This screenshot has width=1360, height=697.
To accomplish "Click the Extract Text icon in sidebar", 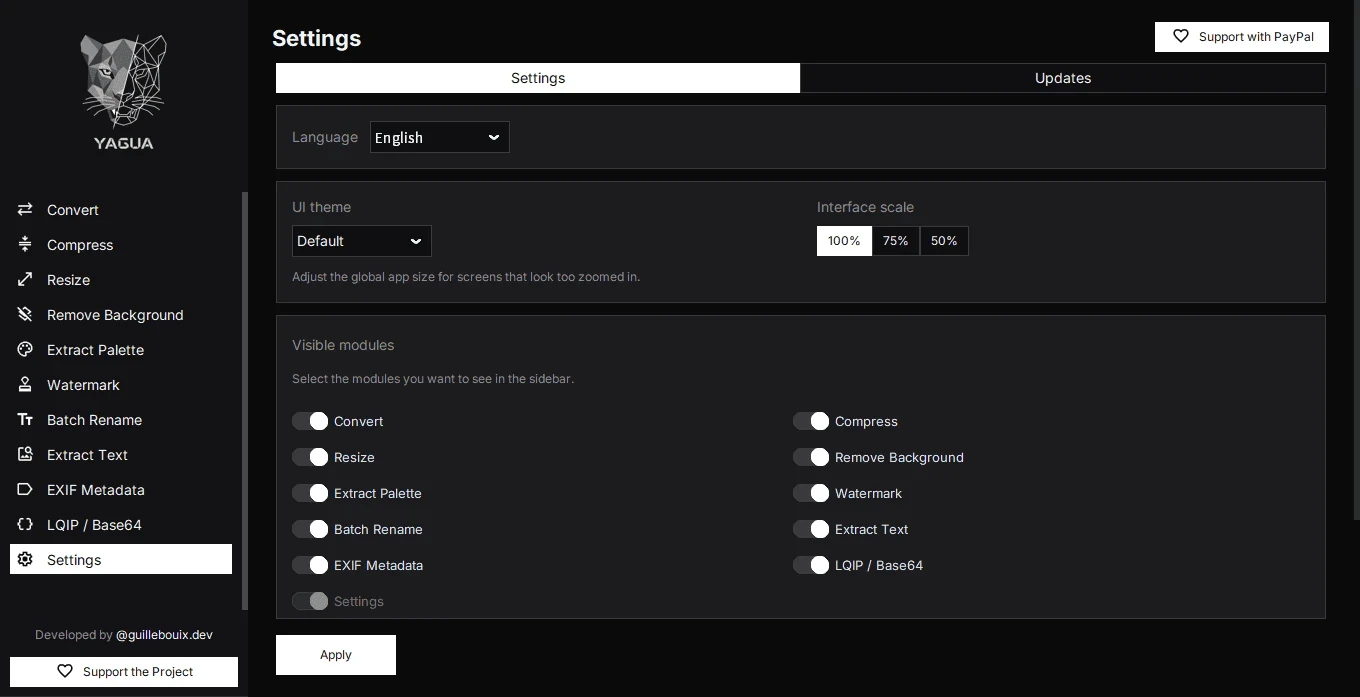I will pos(25,455).
